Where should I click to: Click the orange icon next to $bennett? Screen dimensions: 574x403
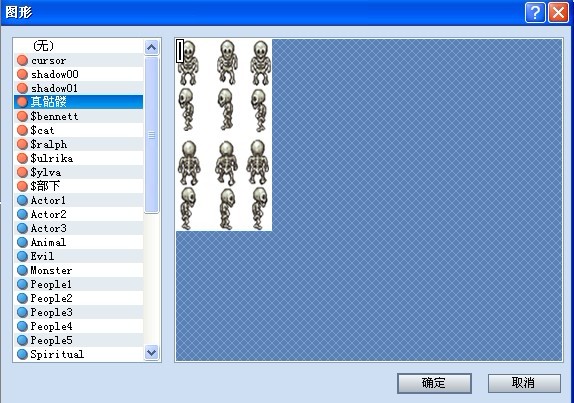point(22,116)
